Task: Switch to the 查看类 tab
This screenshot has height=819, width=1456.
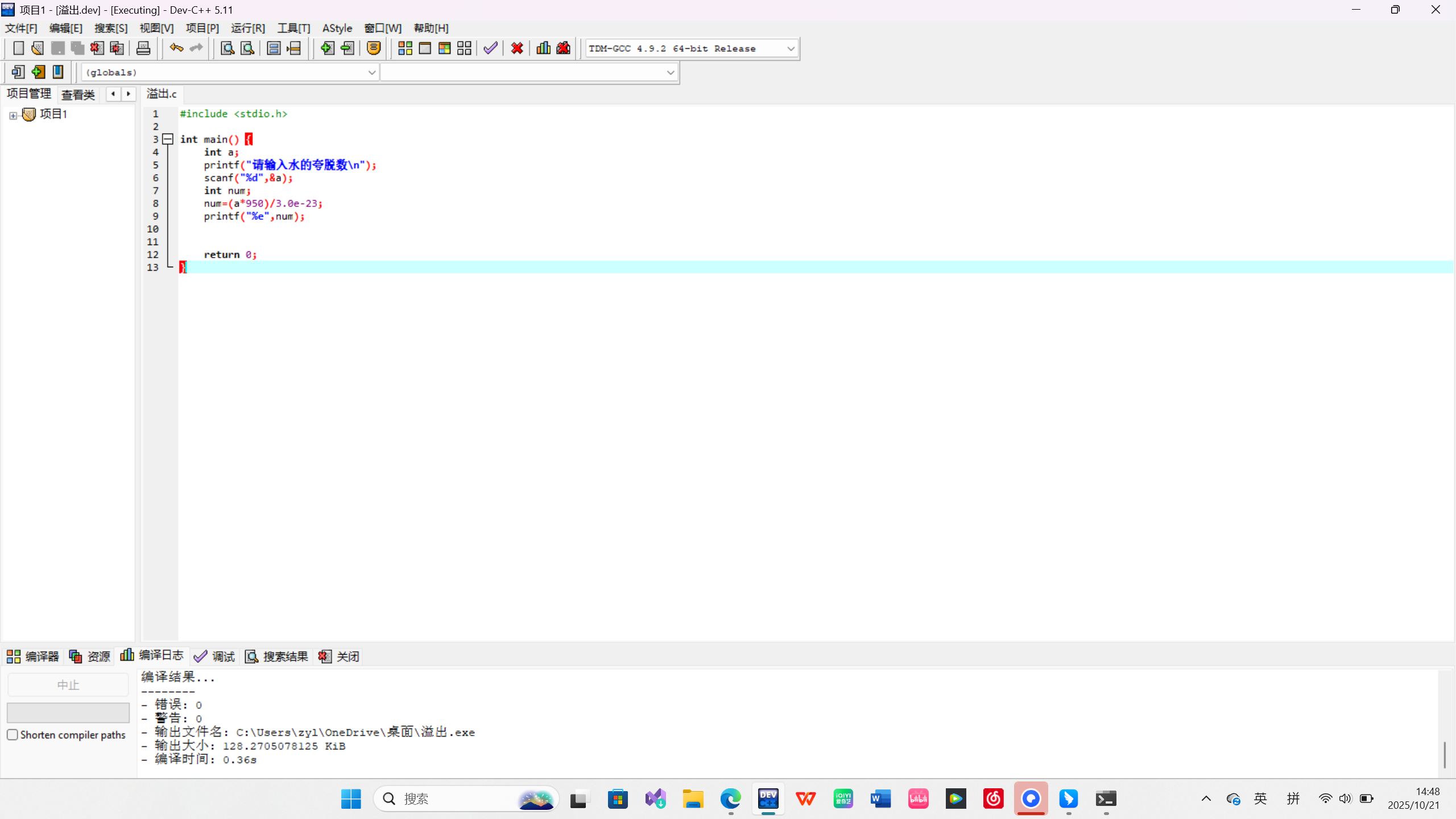Action: coord(78,94)
